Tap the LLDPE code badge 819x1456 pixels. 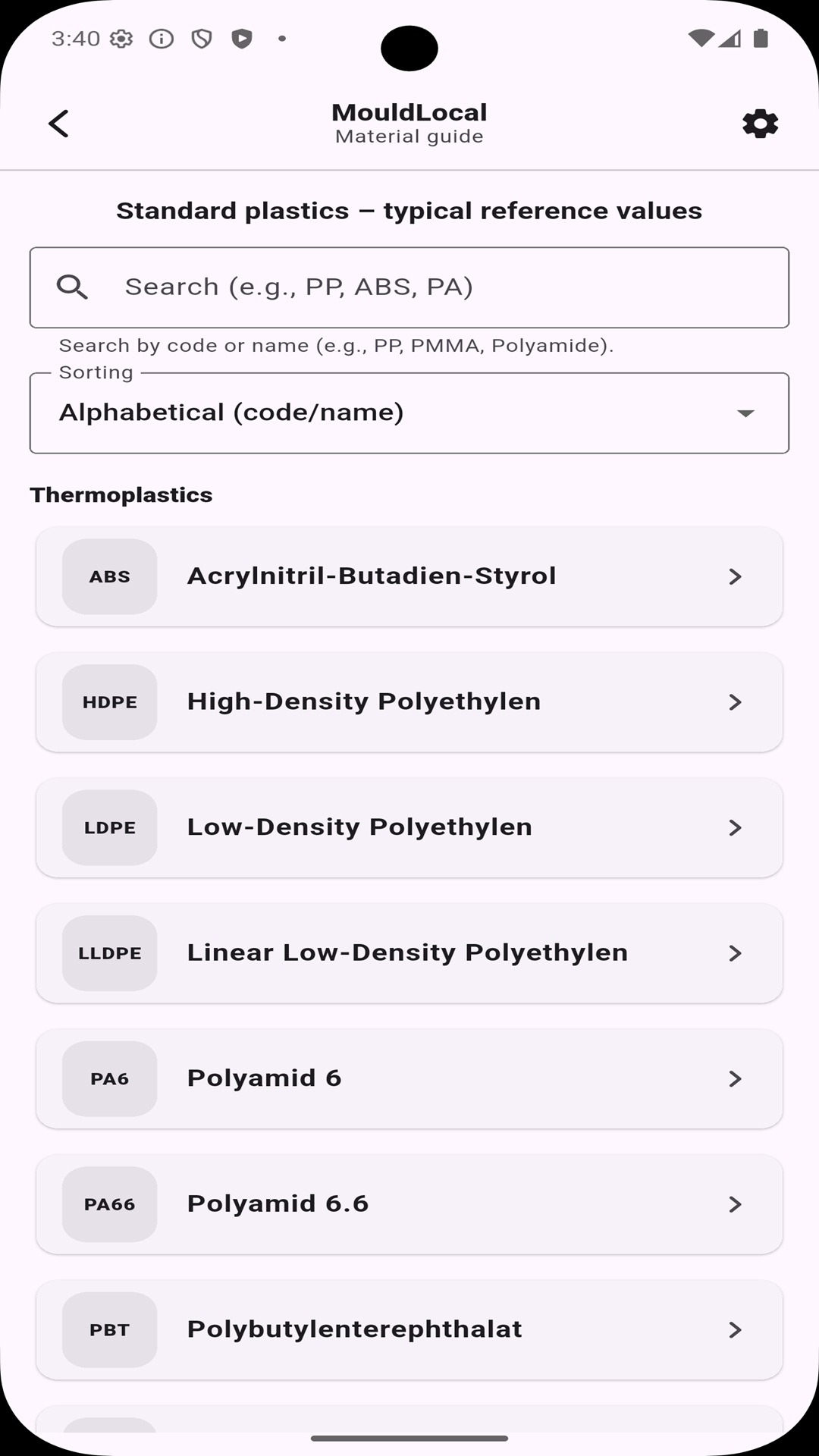coord(110,953)
